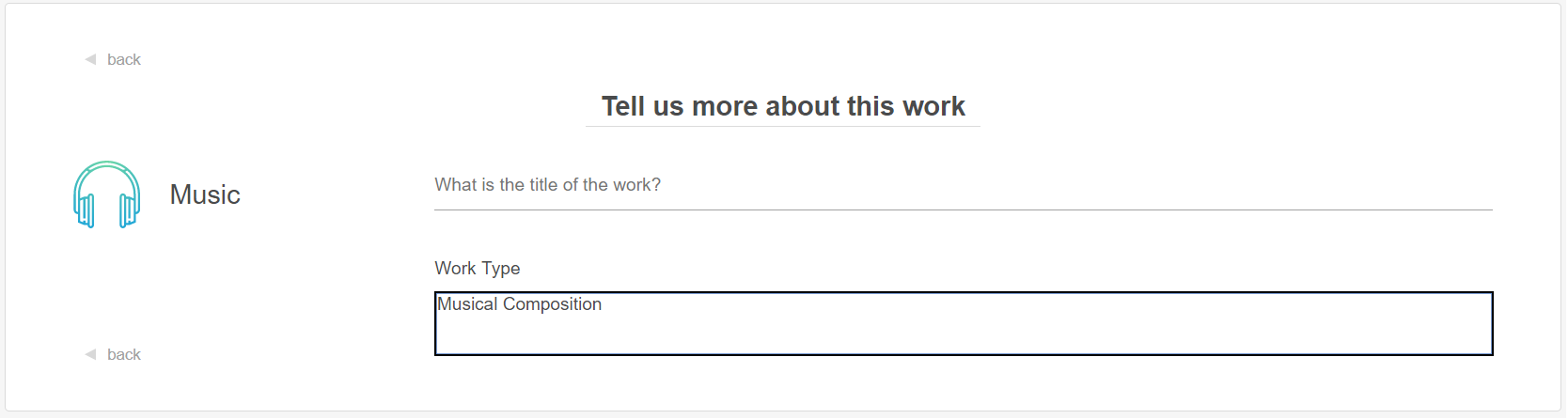Click the left earcup of the headphones icon
The height and width of the screenshot is (419, 1568).
(x=86, y=210)
